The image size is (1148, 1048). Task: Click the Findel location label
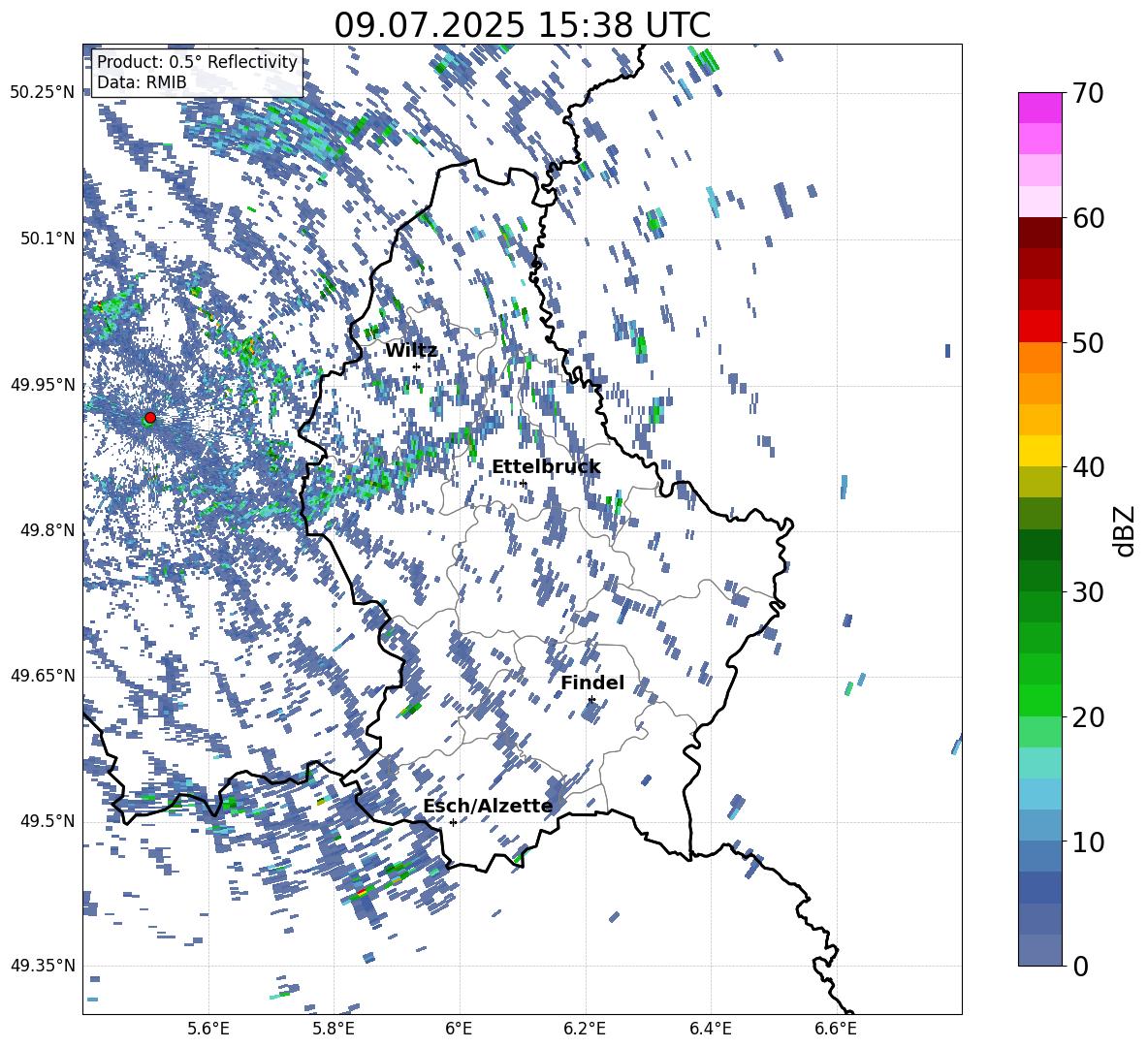[x=592, y=683]
